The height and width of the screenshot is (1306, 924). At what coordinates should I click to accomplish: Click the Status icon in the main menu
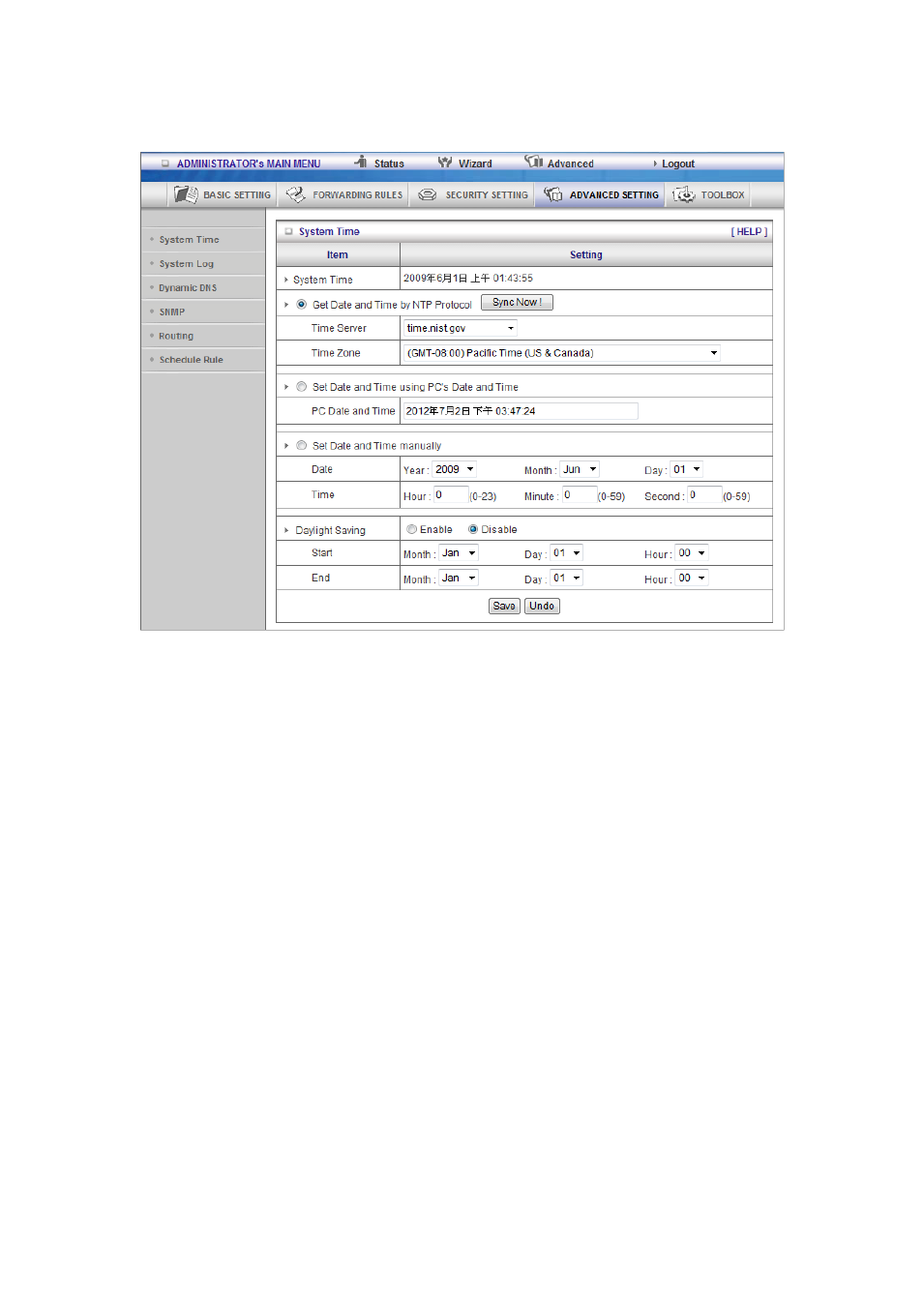click(x=362, y=162)
